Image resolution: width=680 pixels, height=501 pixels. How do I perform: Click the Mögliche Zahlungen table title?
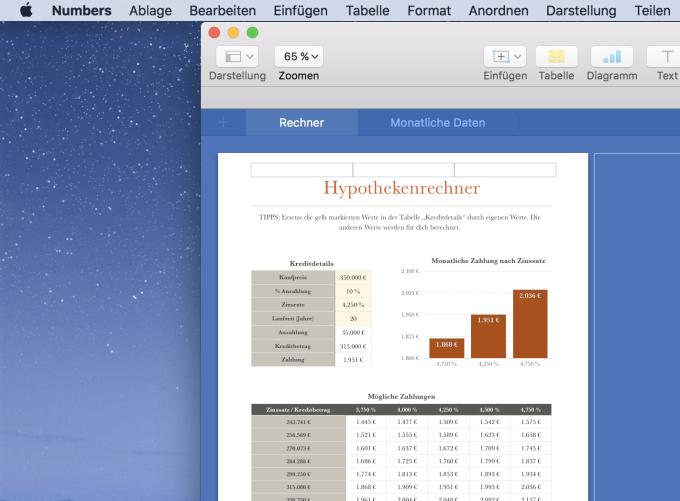pos(401,396)
